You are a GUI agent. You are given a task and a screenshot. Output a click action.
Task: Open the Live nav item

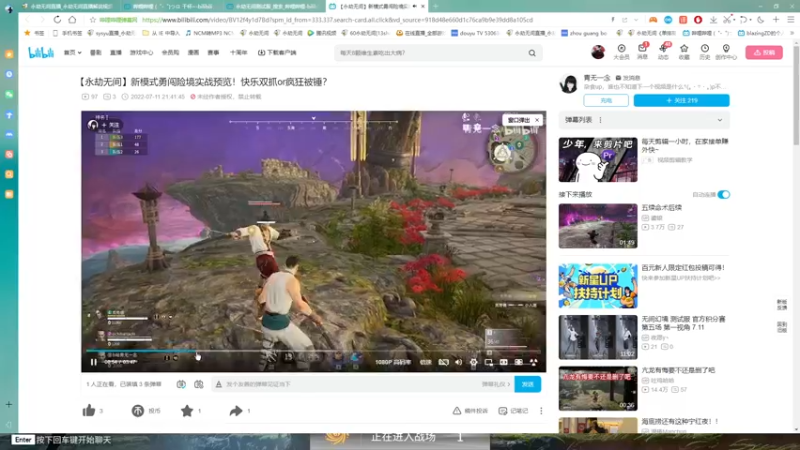[x=116, y=53]
